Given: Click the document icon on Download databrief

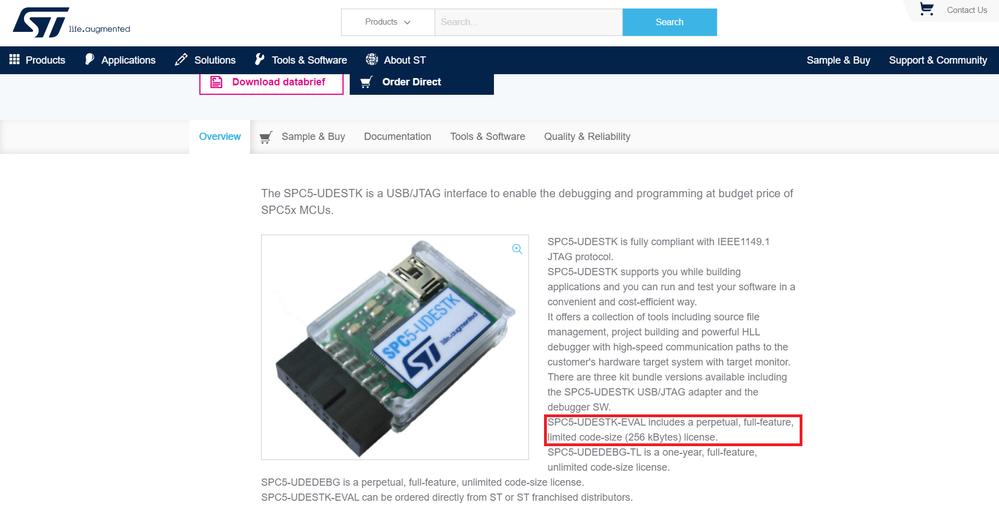Looking at the screenshot, I should [x=217, y=82].
